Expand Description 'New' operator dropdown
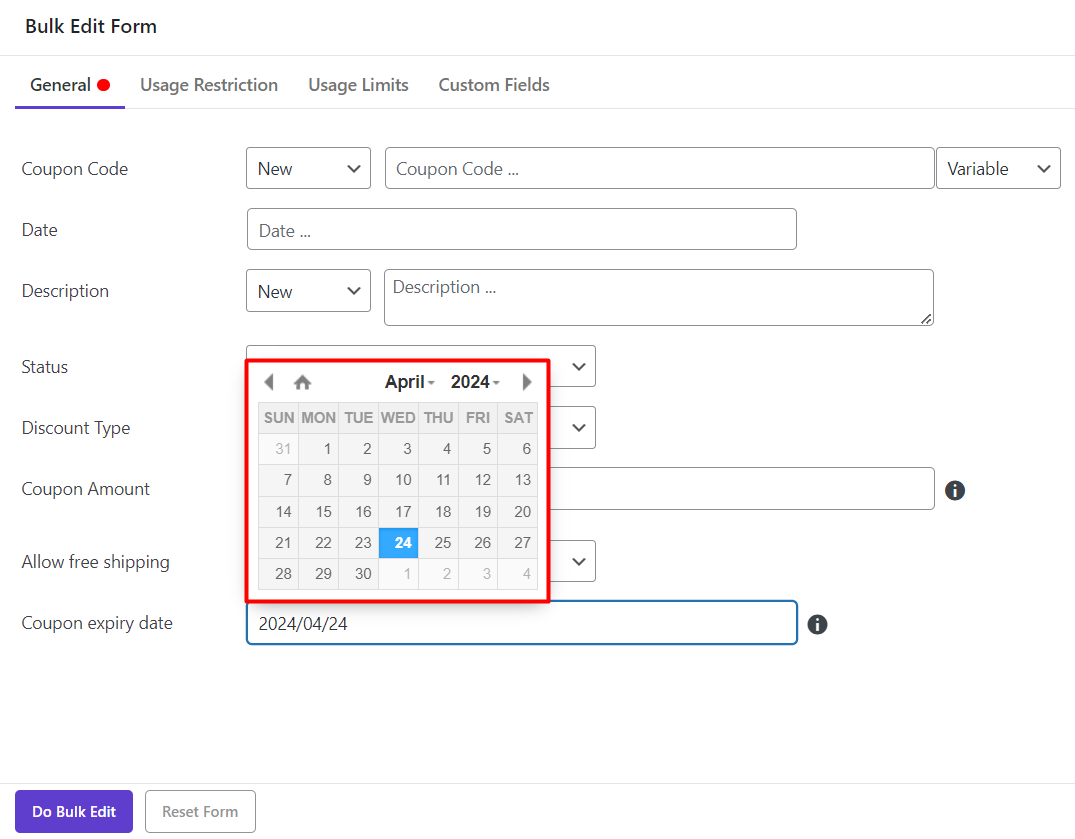This screenshot has height=839, width=1075. coord(308,291)
